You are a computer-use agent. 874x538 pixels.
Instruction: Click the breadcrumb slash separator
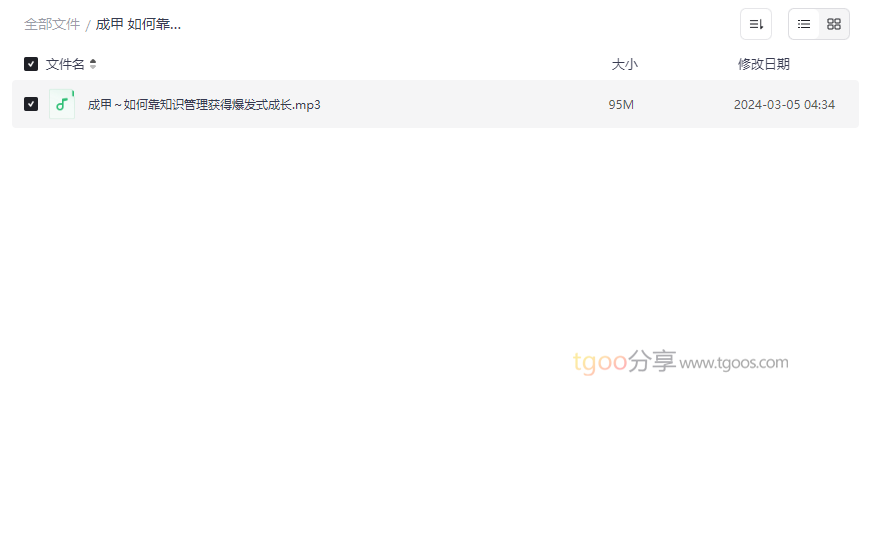(x=88, y=25)
